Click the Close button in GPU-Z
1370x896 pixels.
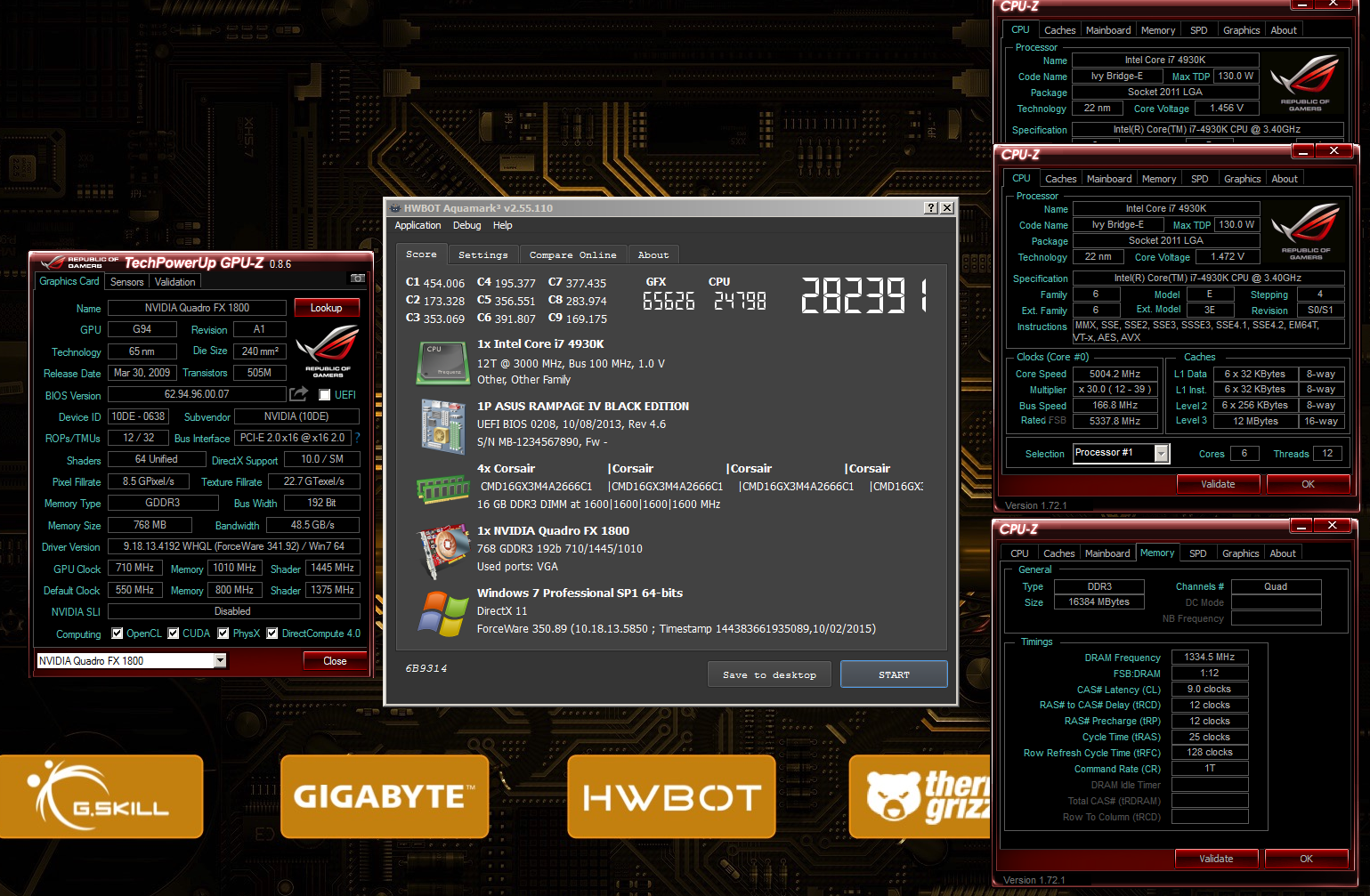coord(335,661)
